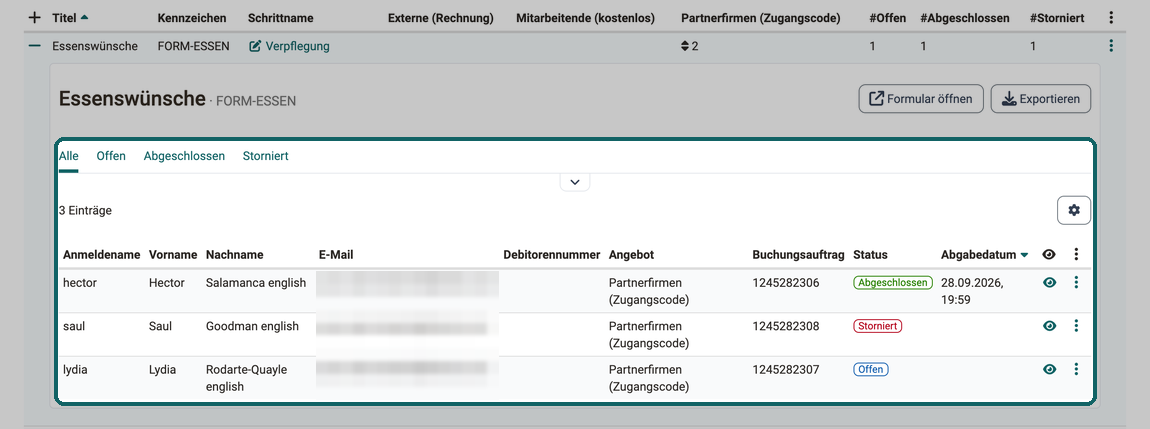Image resolution: width=1150 pixels, height=429 pixels.
Task: Click the #Abgeschlossen column header
Action: coord(964,18)
